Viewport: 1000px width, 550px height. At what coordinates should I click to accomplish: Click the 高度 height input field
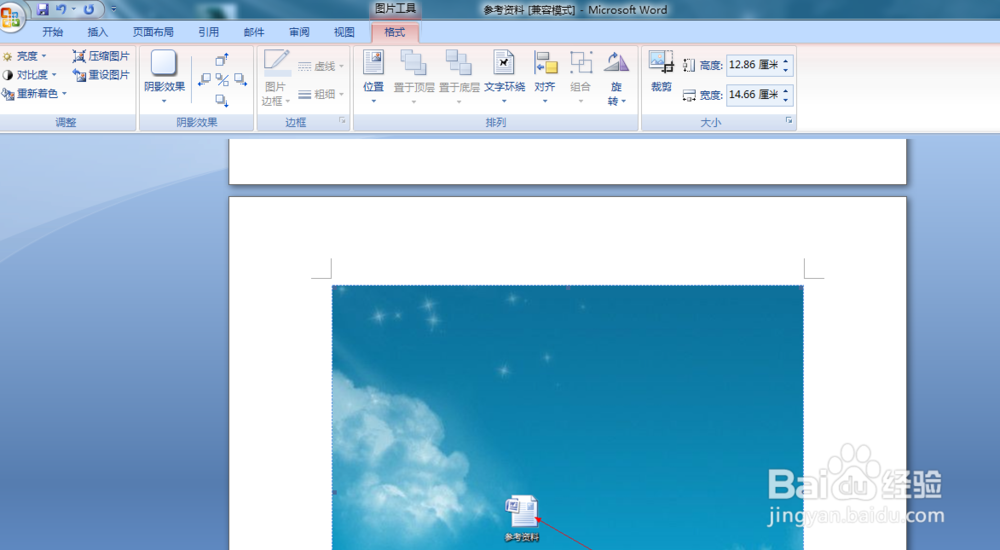click(x=754, y=64)
